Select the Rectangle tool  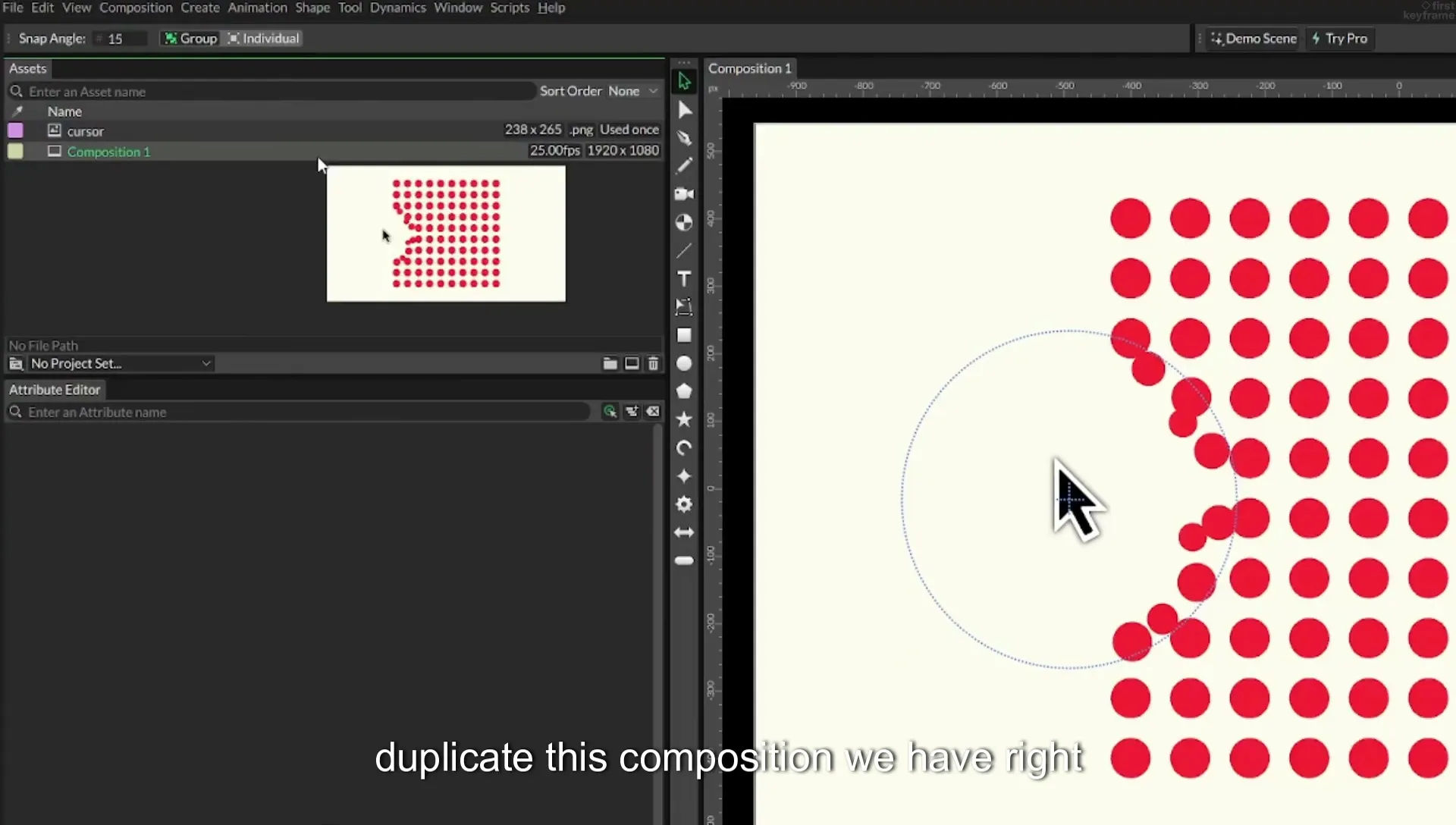point(684,335)
